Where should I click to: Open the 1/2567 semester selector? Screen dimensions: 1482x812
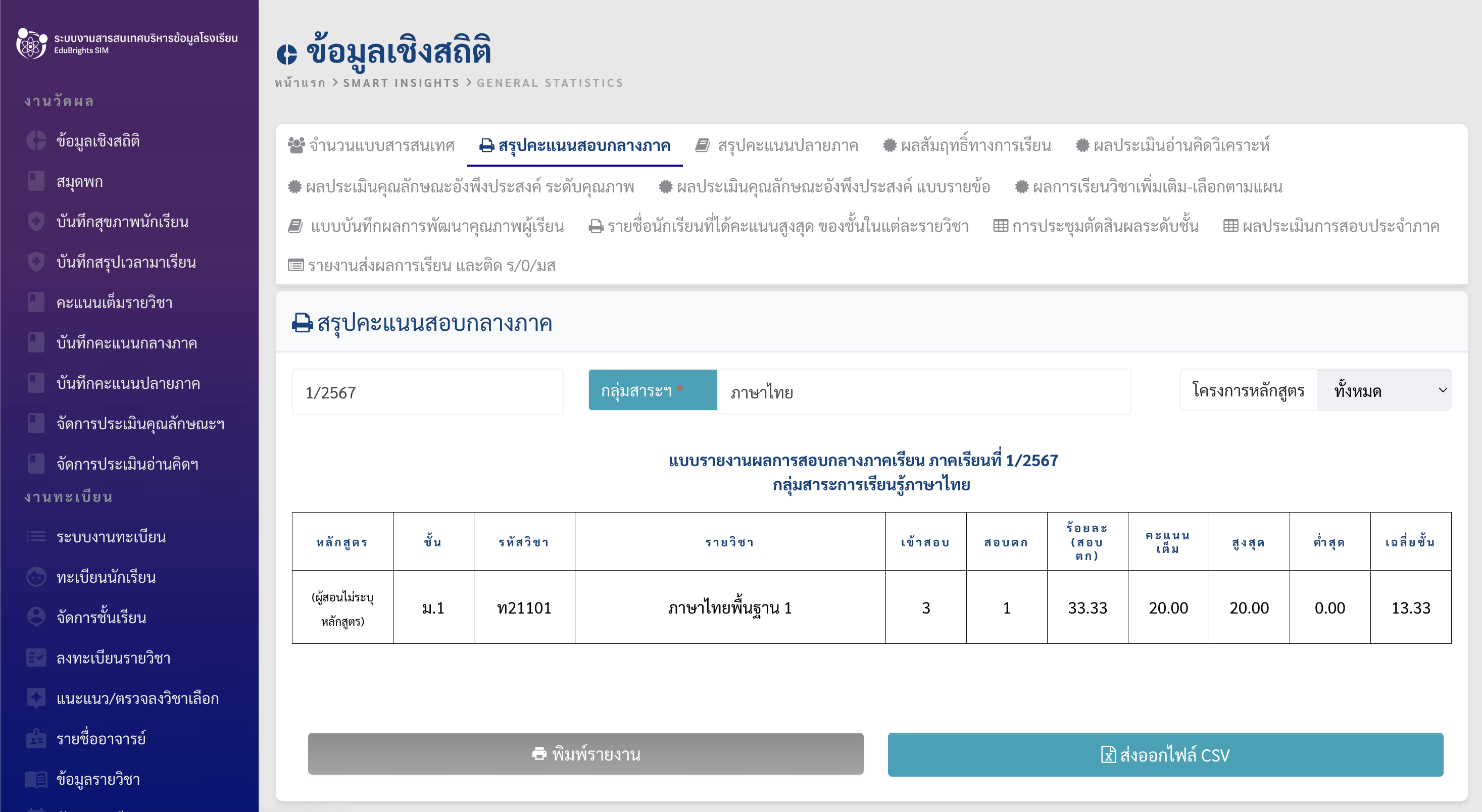[x=427, y=392]
